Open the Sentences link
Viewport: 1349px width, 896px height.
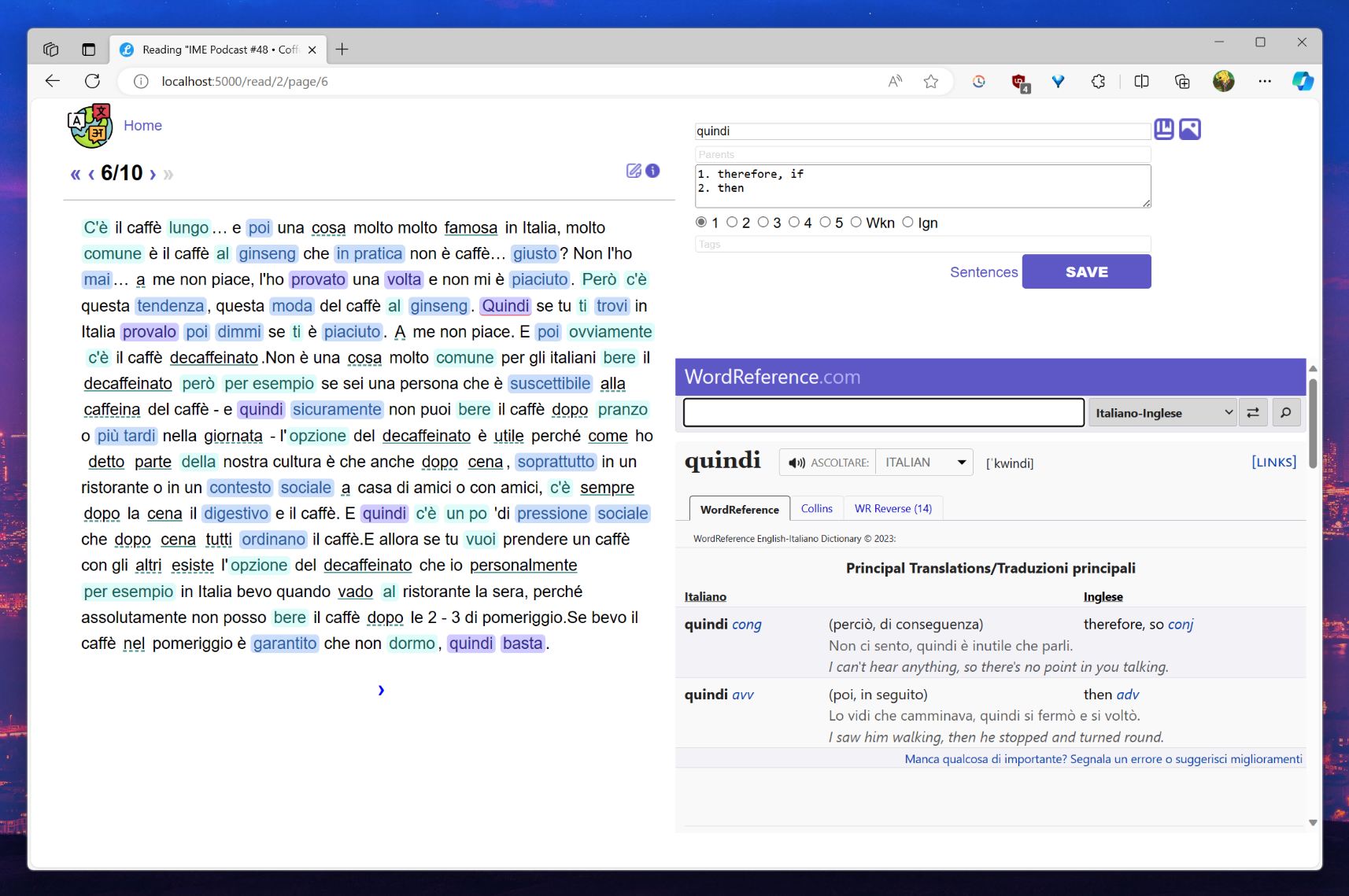984,272
